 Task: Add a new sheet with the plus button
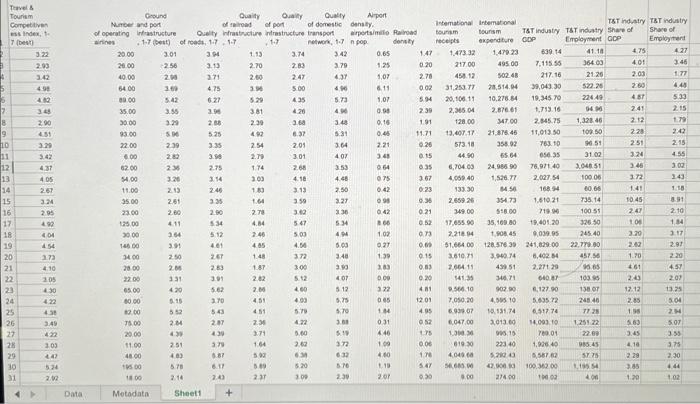pyautogui.click(x=229, y=393)
